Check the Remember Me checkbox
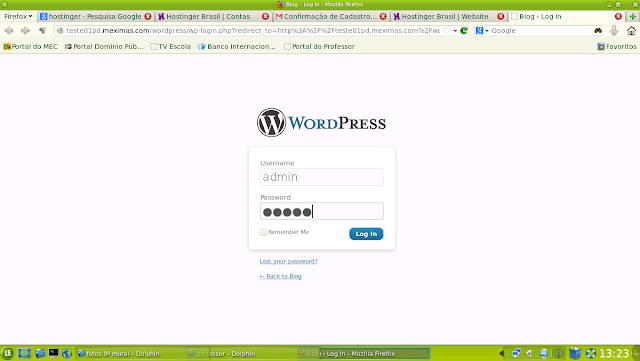 coord(263,232)
